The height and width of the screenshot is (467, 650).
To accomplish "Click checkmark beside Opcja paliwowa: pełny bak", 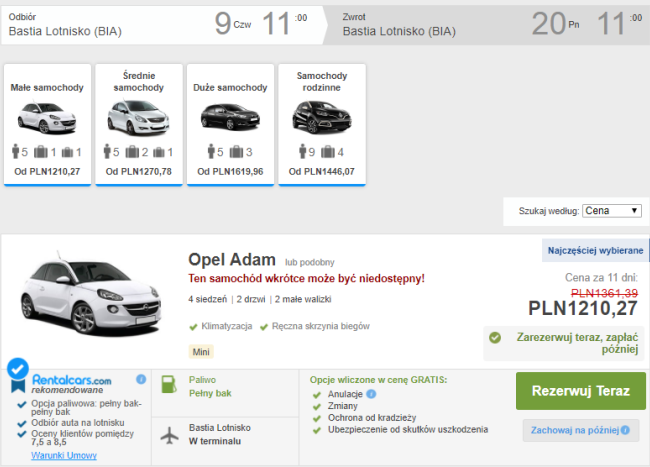I will [x=22, y=404].
